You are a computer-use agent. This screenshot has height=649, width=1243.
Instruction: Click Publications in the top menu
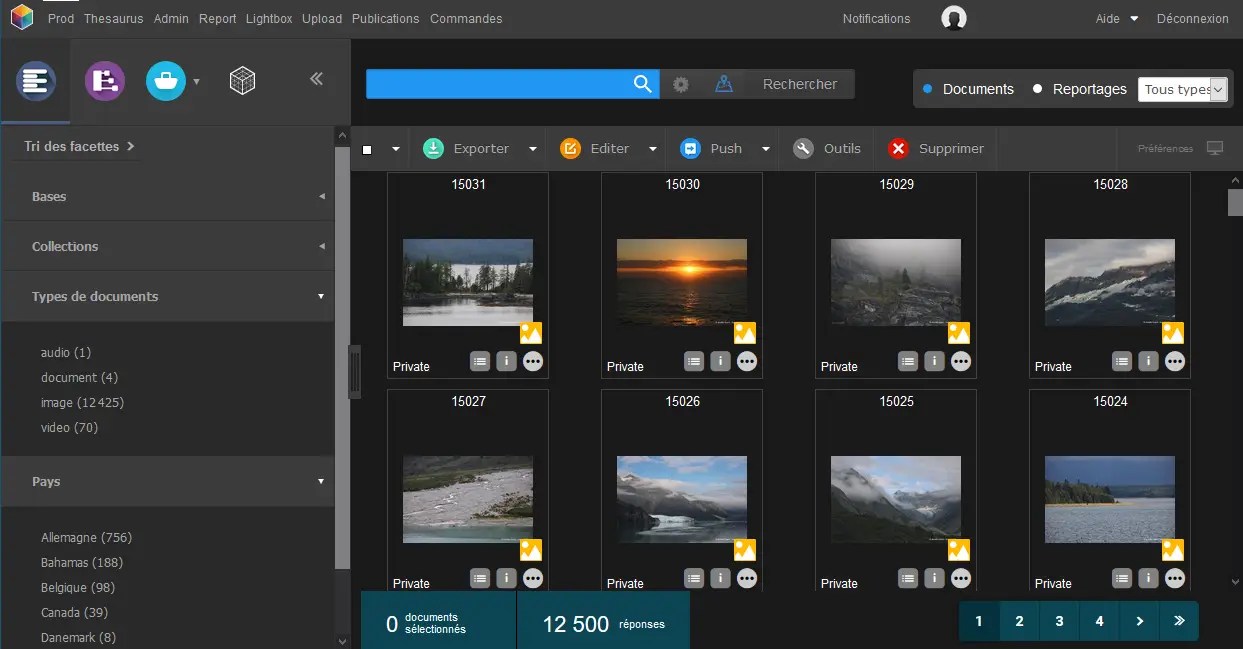coord(385,18)
